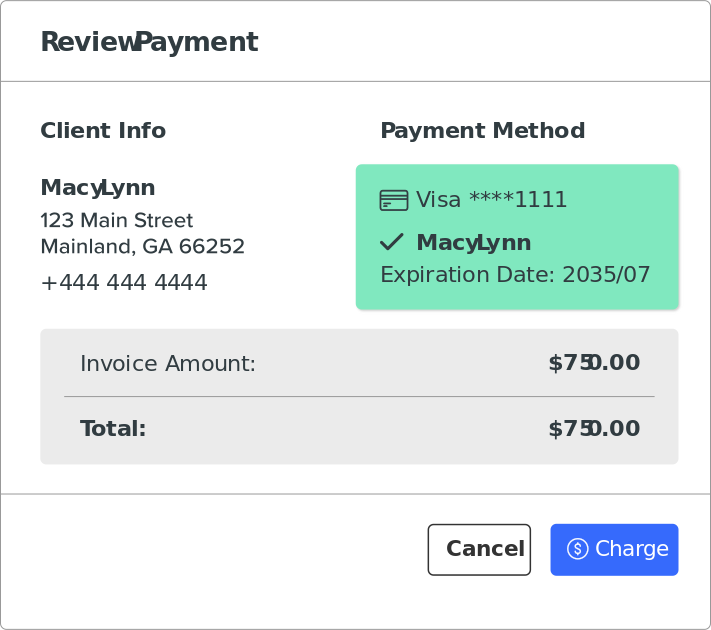Click the invoice amount value $750.00
Image resolution: width=711 pixels, height=630 pixels.
point(594,363)
